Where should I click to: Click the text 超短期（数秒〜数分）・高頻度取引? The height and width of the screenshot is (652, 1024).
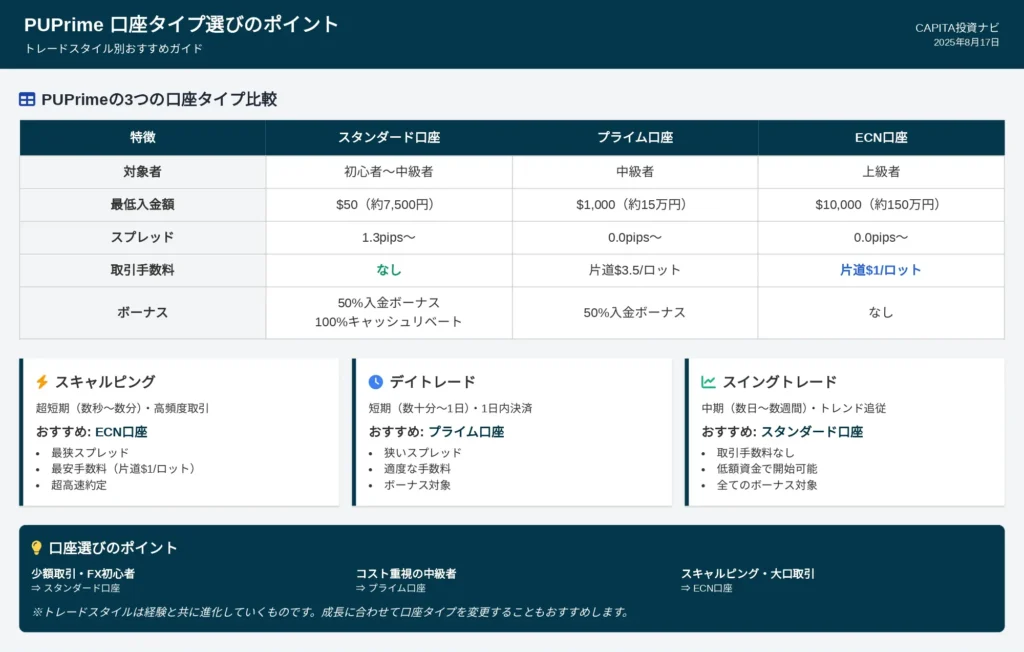click(x=122, y=408)
